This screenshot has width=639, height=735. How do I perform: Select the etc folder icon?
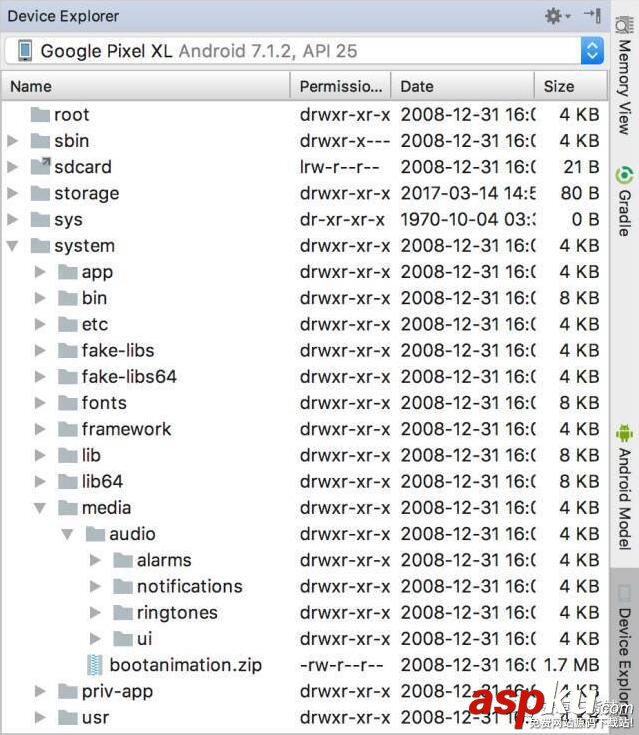(x=68, y=324)
